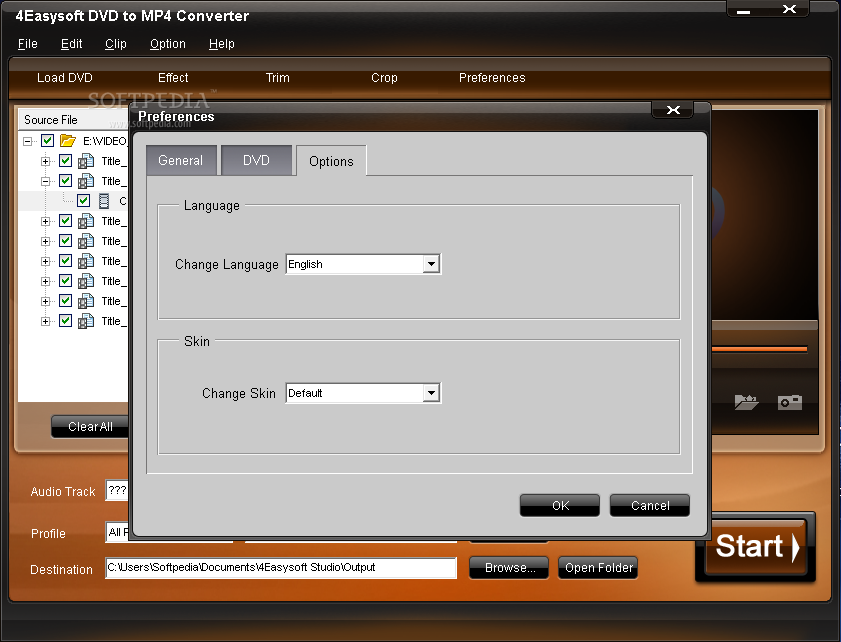Image resolution: width=841 pixels, height=642 pixels.
Task: Open the File menu
Action: [x=28, y=44]
